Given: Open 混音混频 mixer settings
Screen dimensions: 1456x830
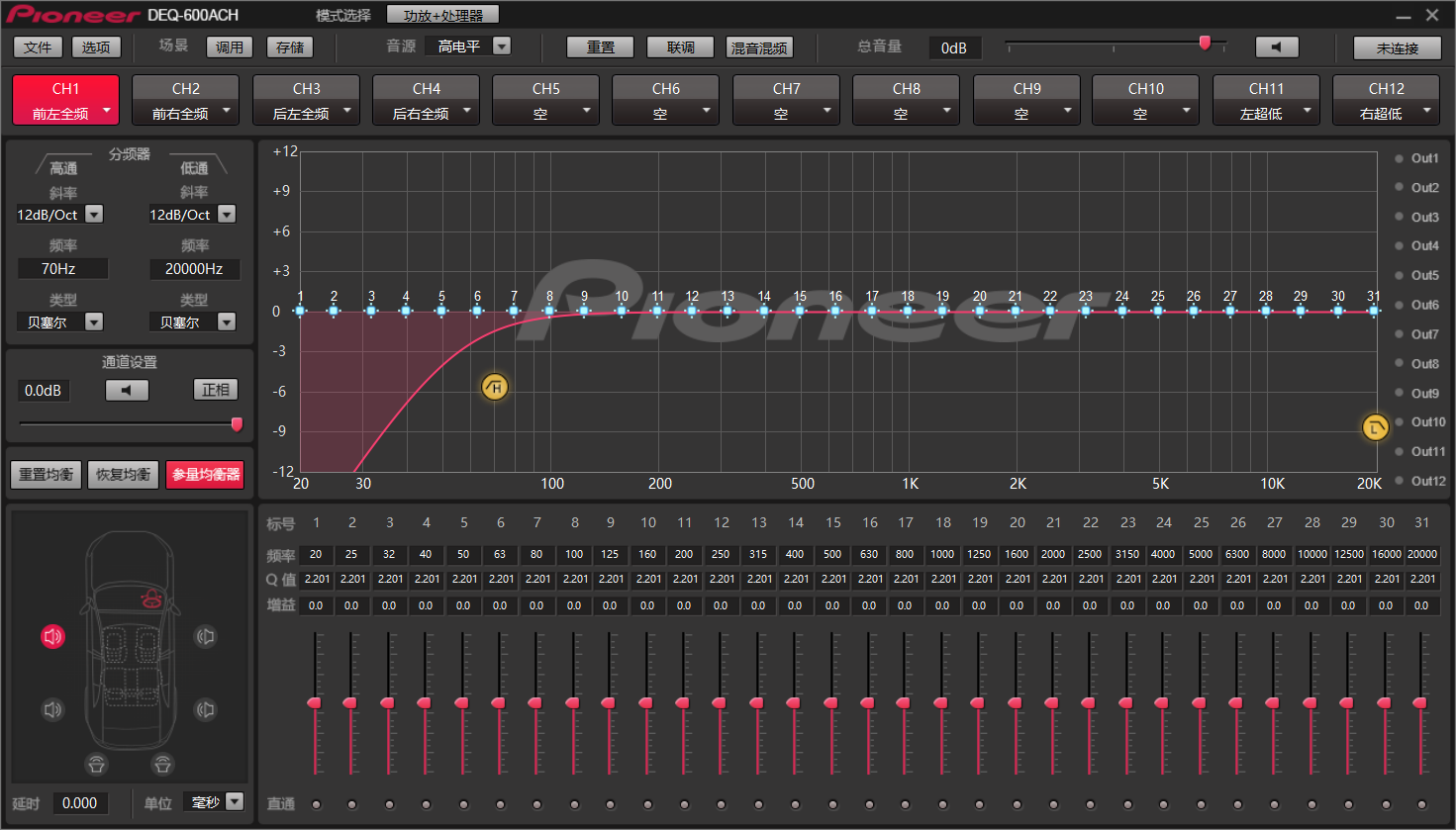Looking at the screenshot, I should click(759, 47).
